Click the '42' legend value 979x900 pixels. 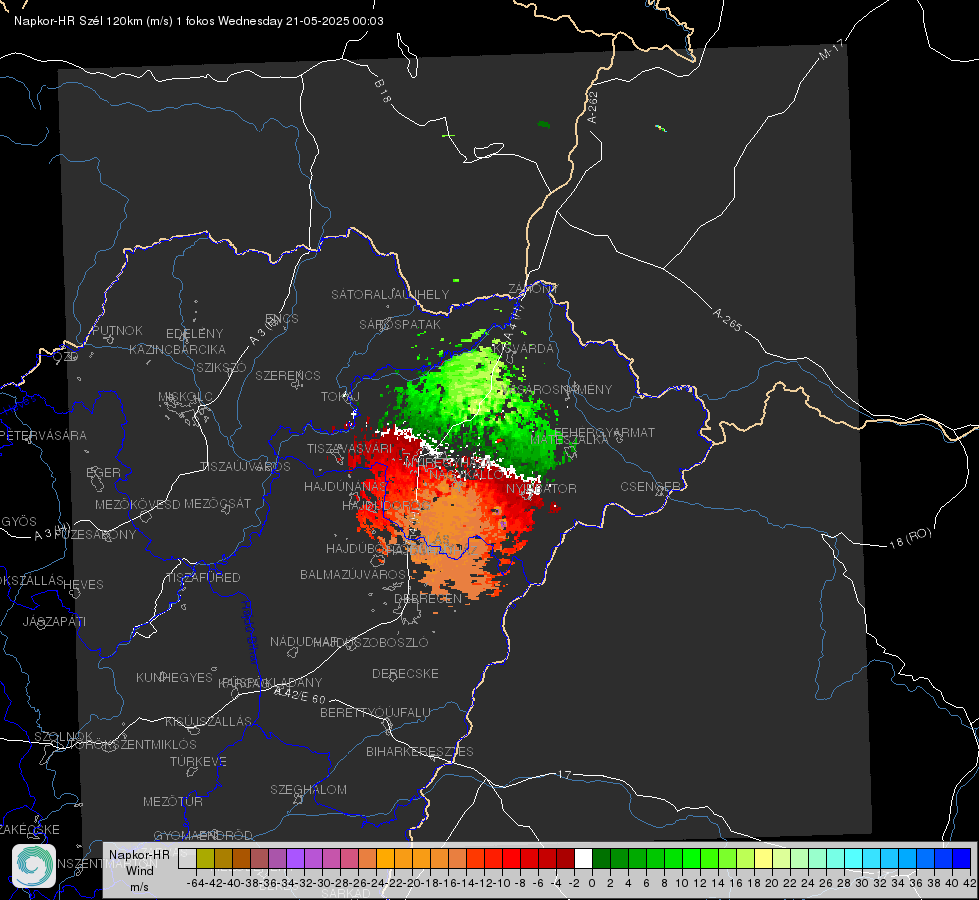(969, 883)
